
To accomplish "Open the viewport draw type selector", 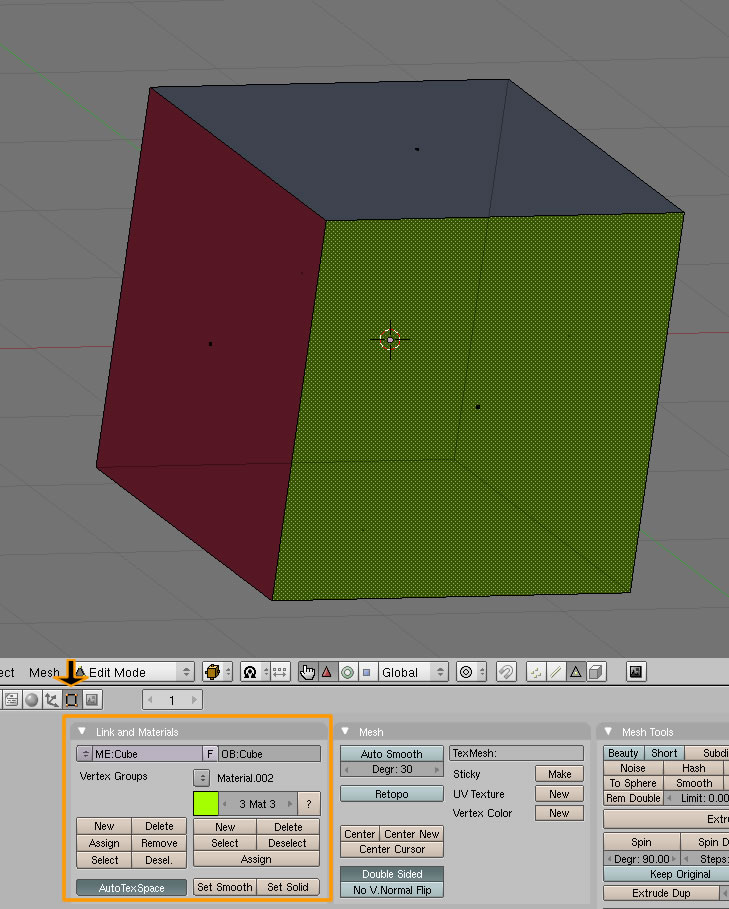I will pos(217,672).
